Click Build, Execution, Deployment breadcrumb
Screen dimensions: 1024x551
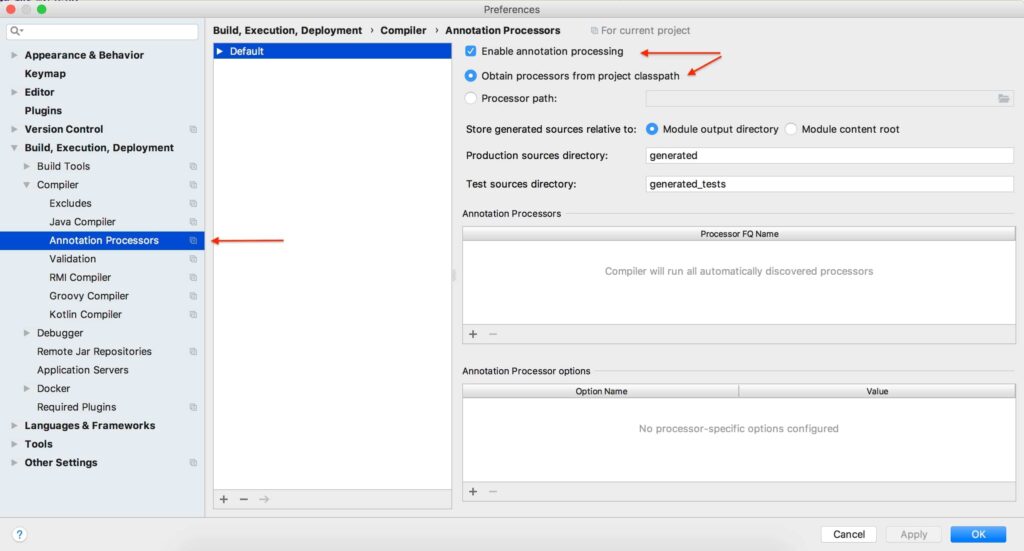point(287,31)
